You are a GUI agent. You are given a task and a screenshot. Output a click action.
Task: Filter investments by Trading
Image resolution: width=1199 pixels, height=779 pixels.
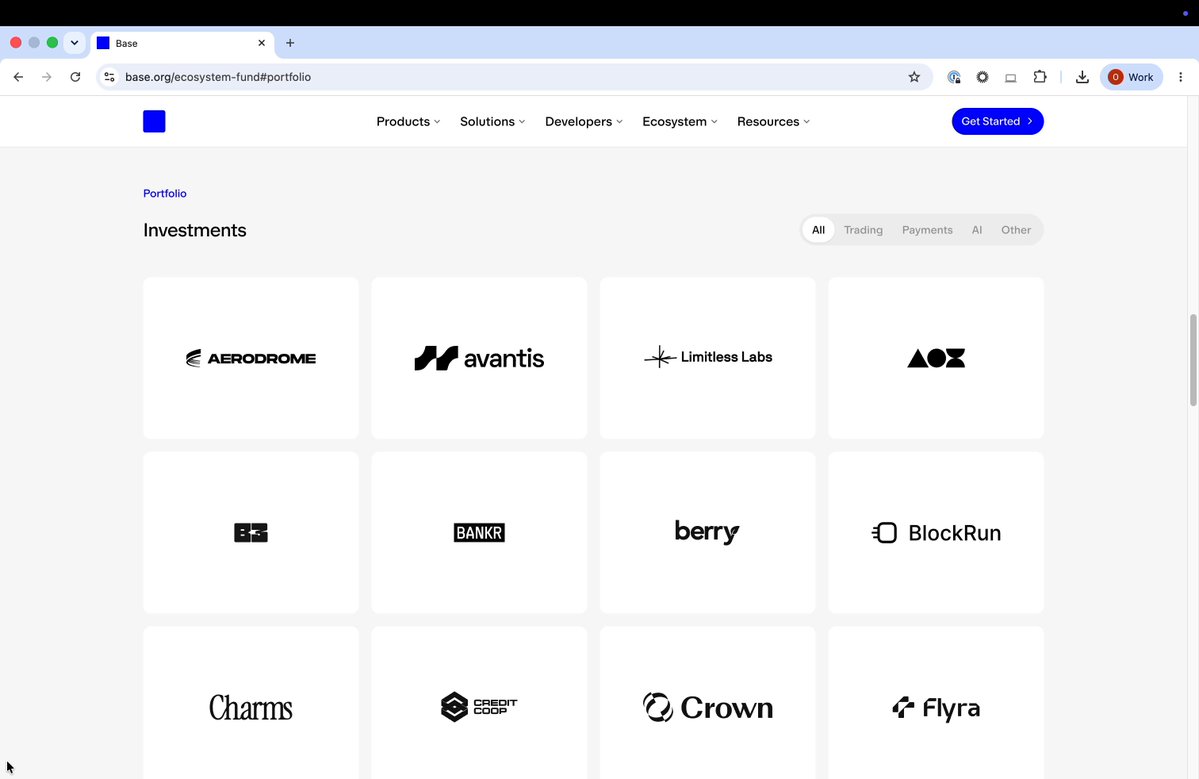coord(863,230)
